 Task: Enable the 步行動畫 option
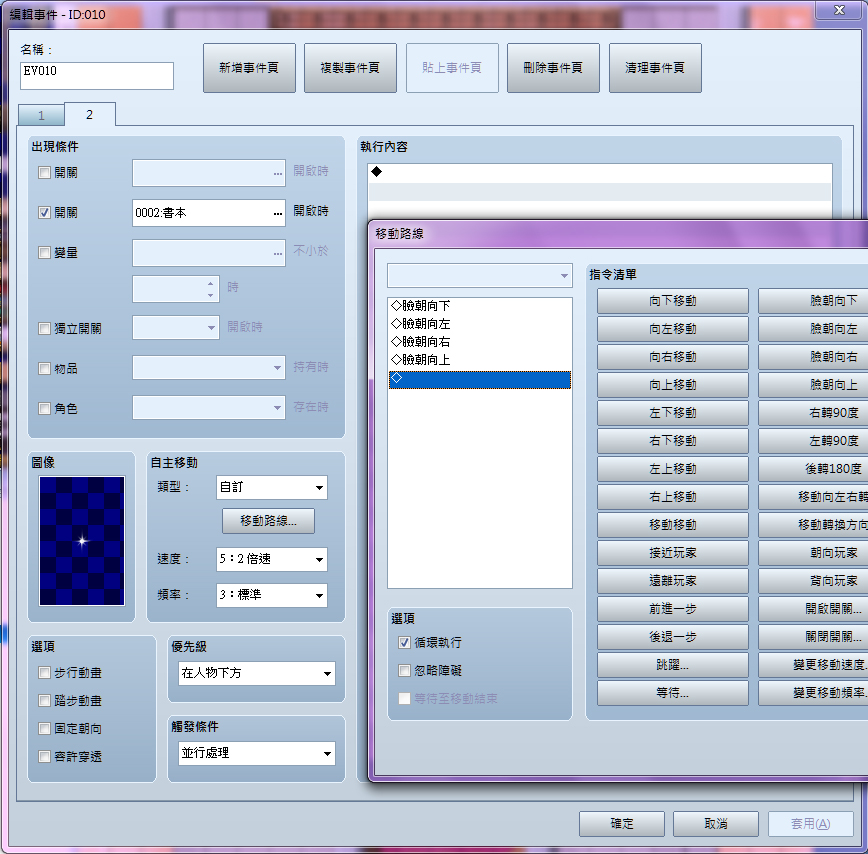coord(44,672)
